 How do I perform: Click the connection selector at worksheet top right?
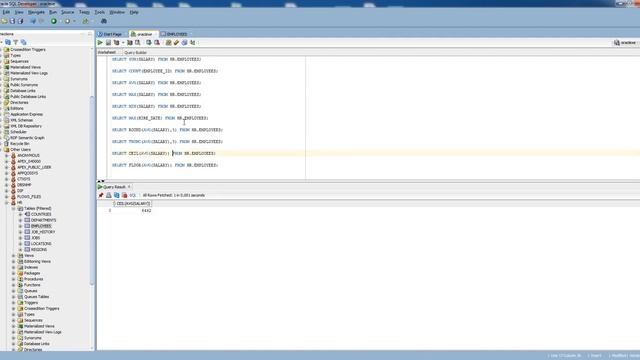click(626, 42)
